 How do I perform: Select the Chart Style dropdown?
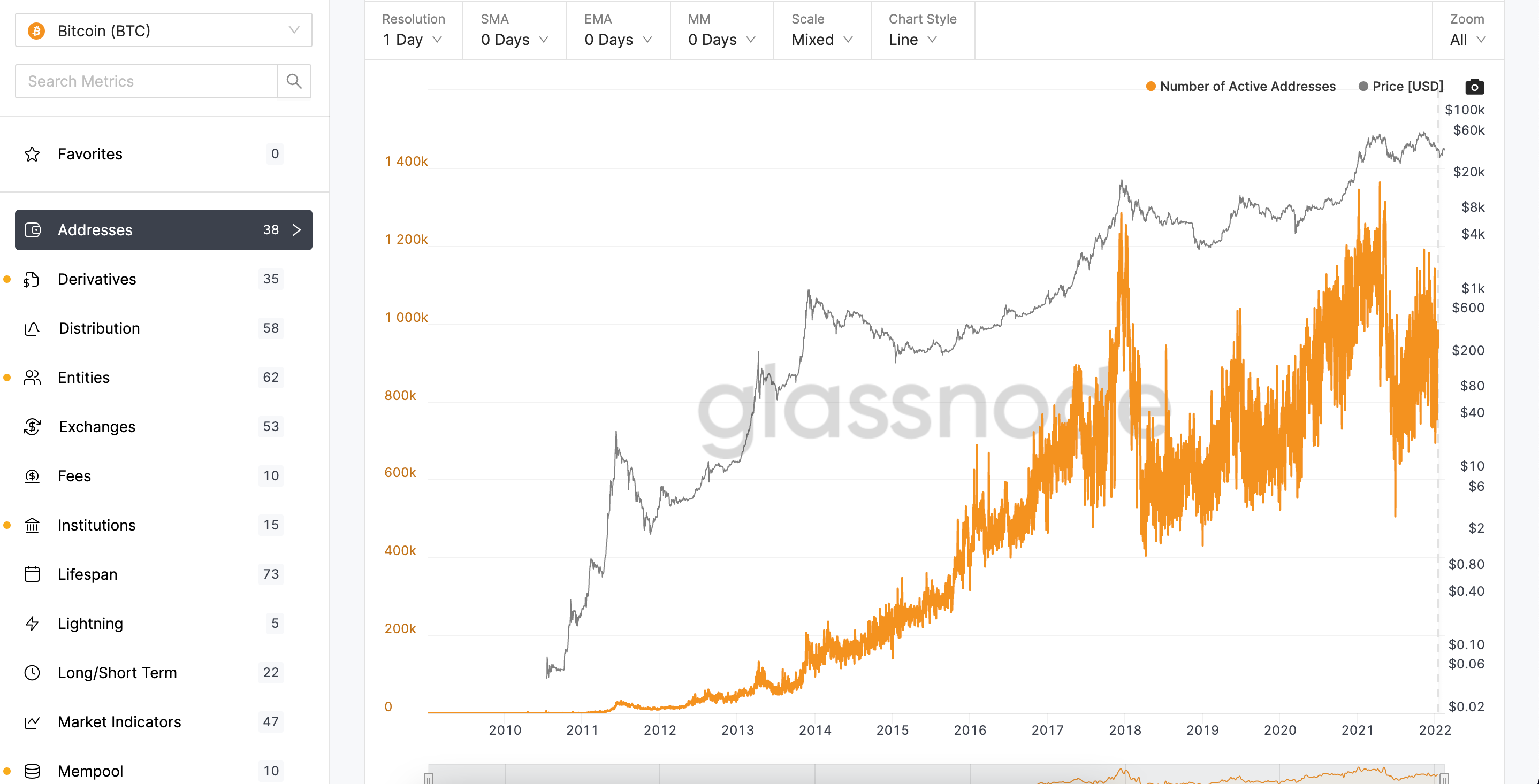tap(910, 39)
